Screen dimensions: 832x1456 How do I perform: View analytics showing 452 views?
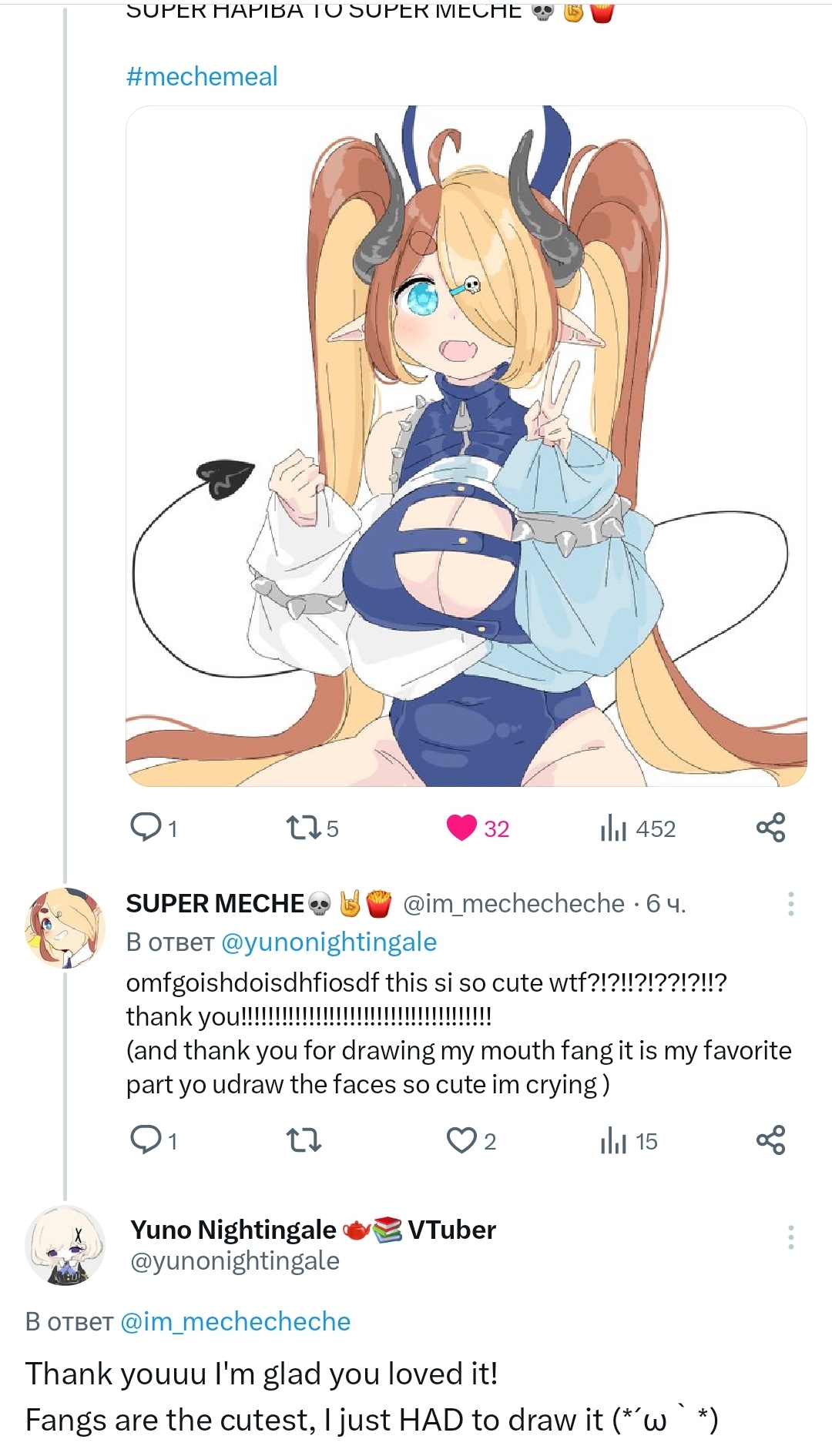point(613,828)
